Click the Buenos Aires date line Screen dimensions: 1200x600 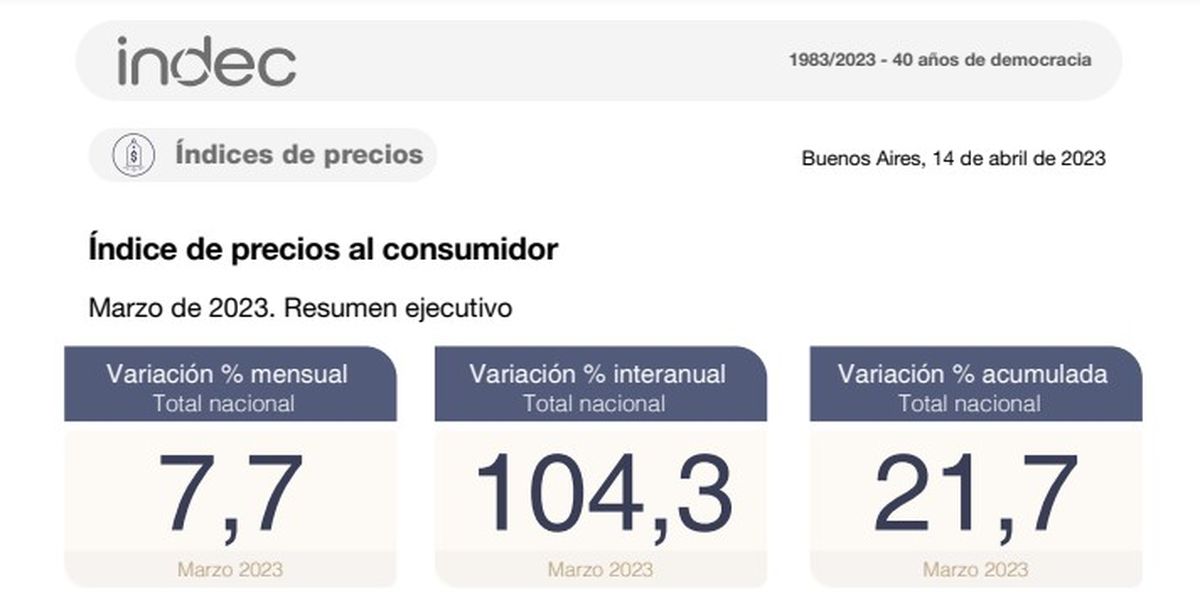pos(953,158)
